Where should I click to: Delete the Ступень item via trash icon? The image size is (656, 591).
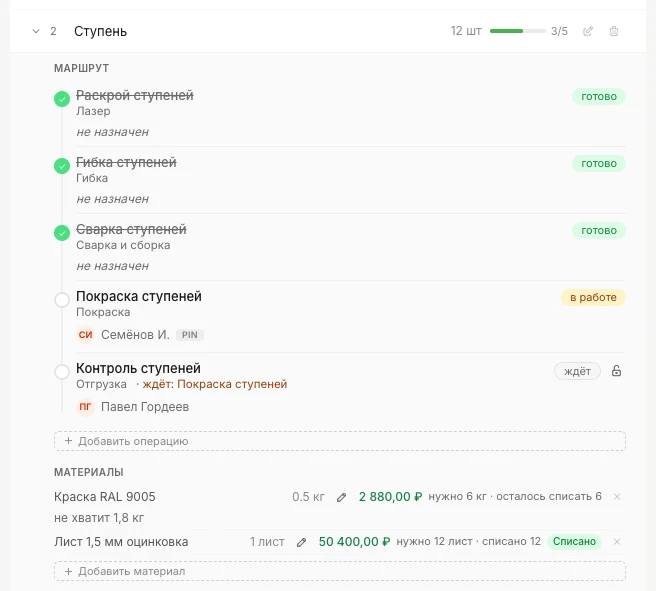614,31
